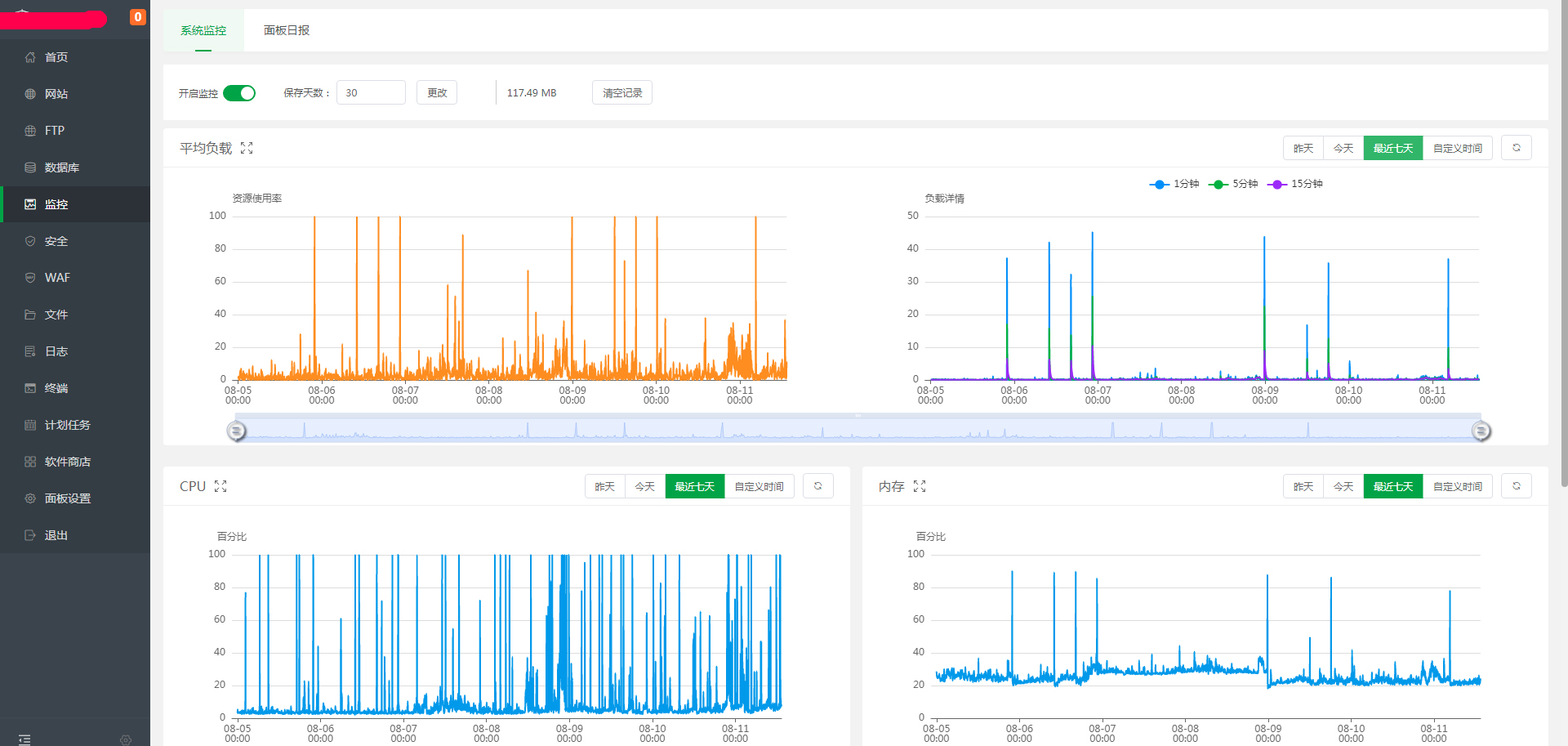Refresh the 平均负载 chart
Image resolution: width=1568 pixels, height=746 pixels.
pos(1517,148)
